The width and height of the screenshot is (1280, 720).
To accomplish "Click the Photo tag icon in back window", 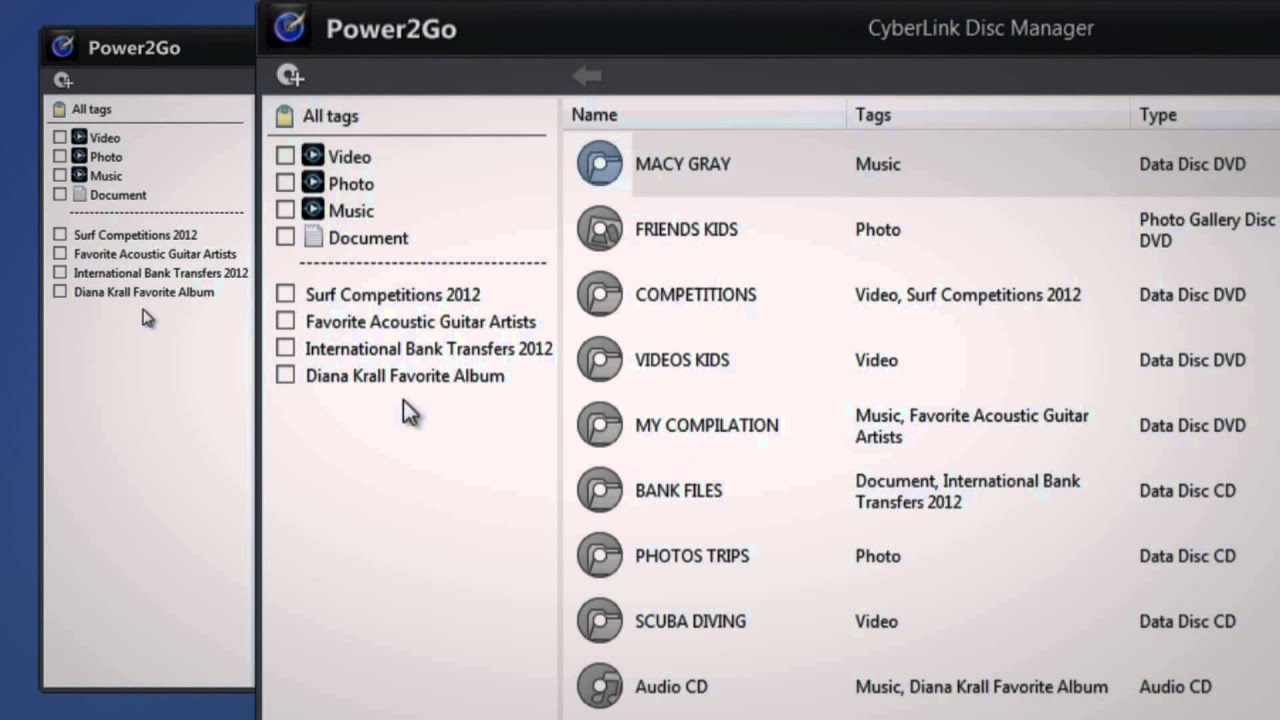I will 79,156.
